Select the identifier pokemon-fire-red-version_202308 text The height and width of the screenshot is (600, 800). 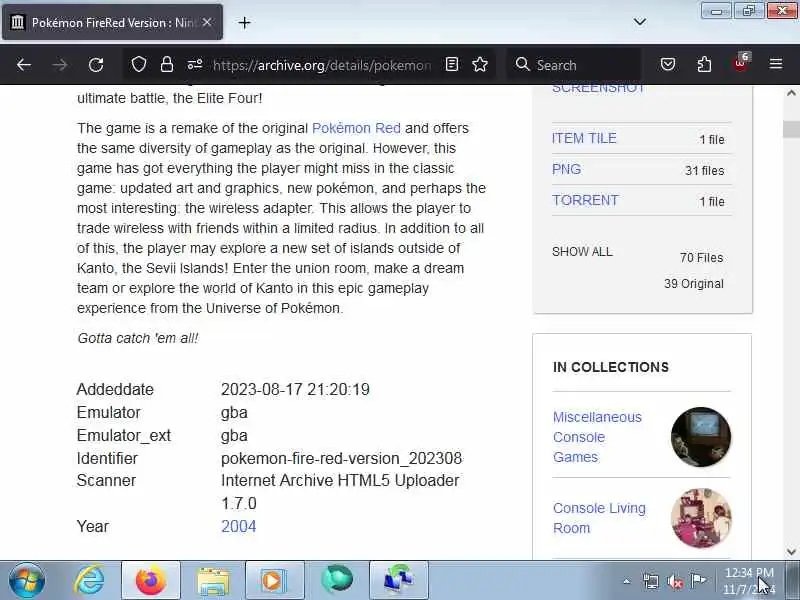pos(341,458)
